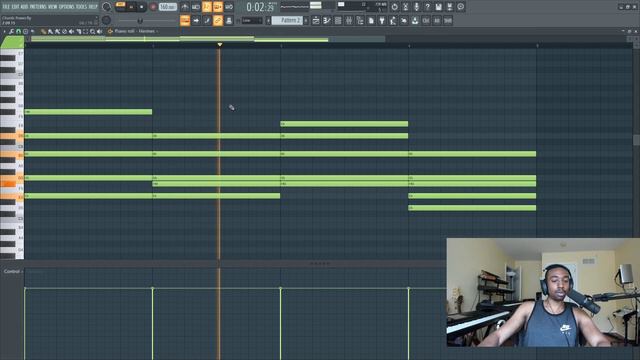
Task: Select the paint brush tool
Action: (50, 31)
